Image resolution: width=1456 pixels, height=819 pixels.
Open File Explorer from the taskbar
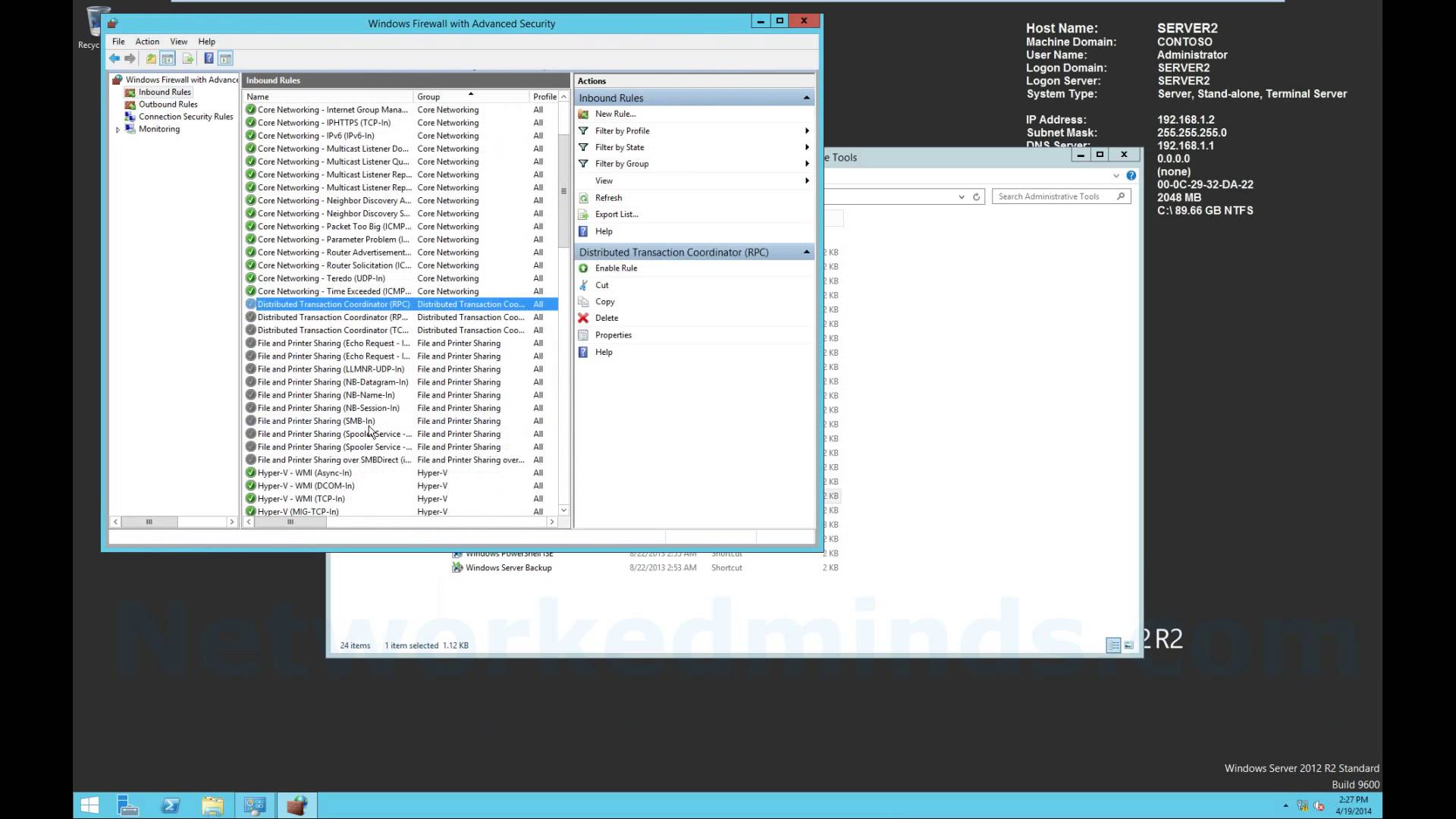pyautogui.click(x=212, y=805)
